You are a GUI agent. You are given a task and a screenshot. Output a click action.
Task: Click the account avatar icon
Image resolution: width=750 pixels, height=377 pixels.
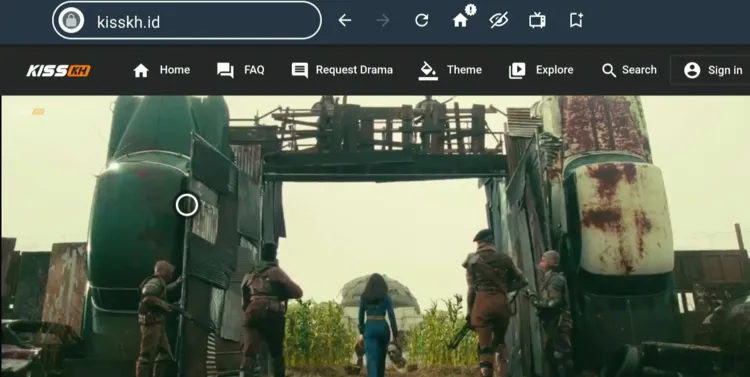[x=692, y=71]
